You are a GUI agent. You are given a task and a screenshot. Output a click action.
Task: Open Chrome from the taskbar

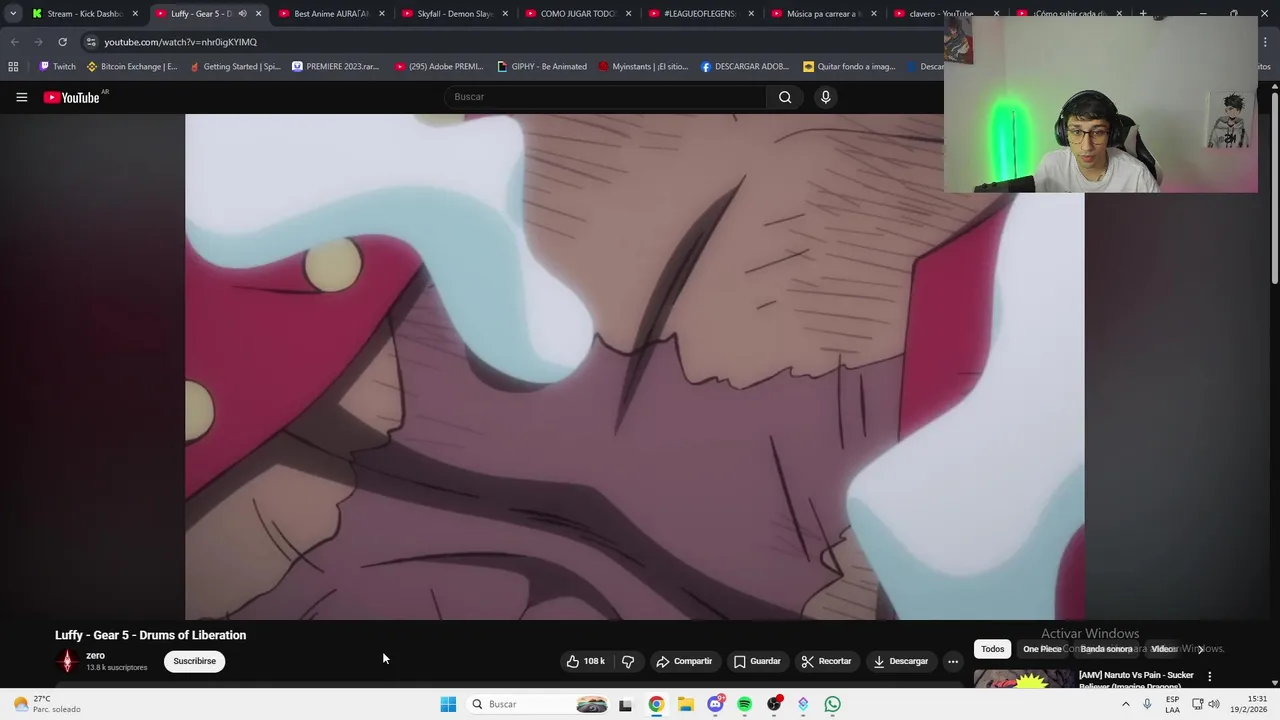(x=656, y=704)
